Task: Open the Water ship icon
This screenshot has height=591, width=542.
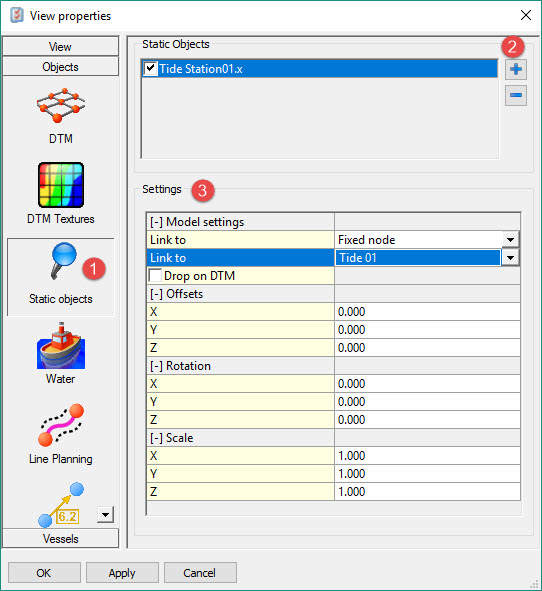Action: click(61, 346)
